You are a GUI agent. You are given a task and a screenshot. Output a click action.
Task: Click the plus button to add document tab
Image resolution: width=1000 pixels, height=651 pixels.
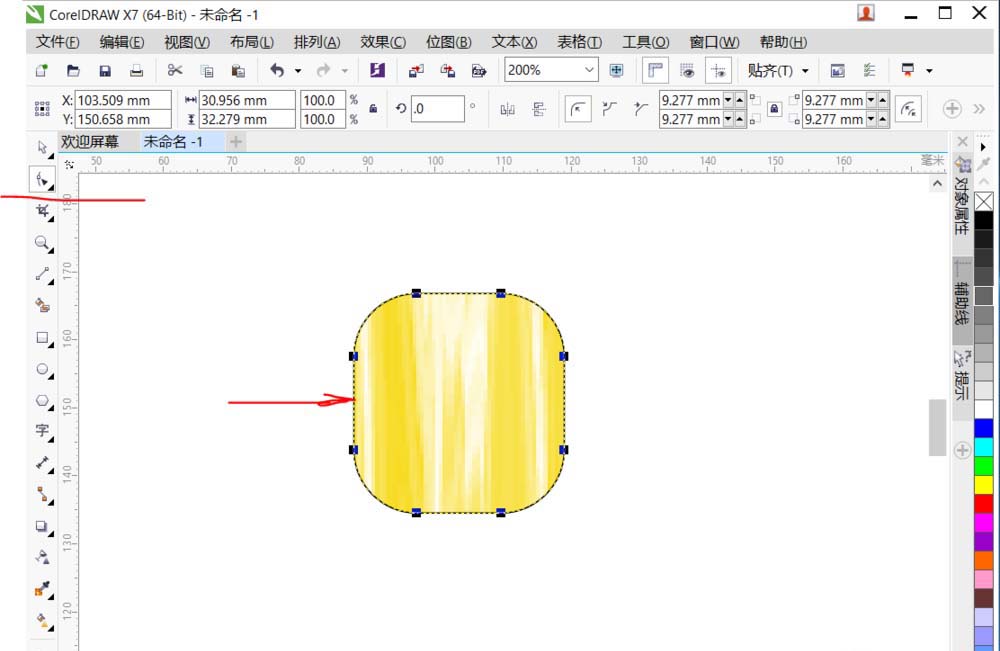click(236, 142)
